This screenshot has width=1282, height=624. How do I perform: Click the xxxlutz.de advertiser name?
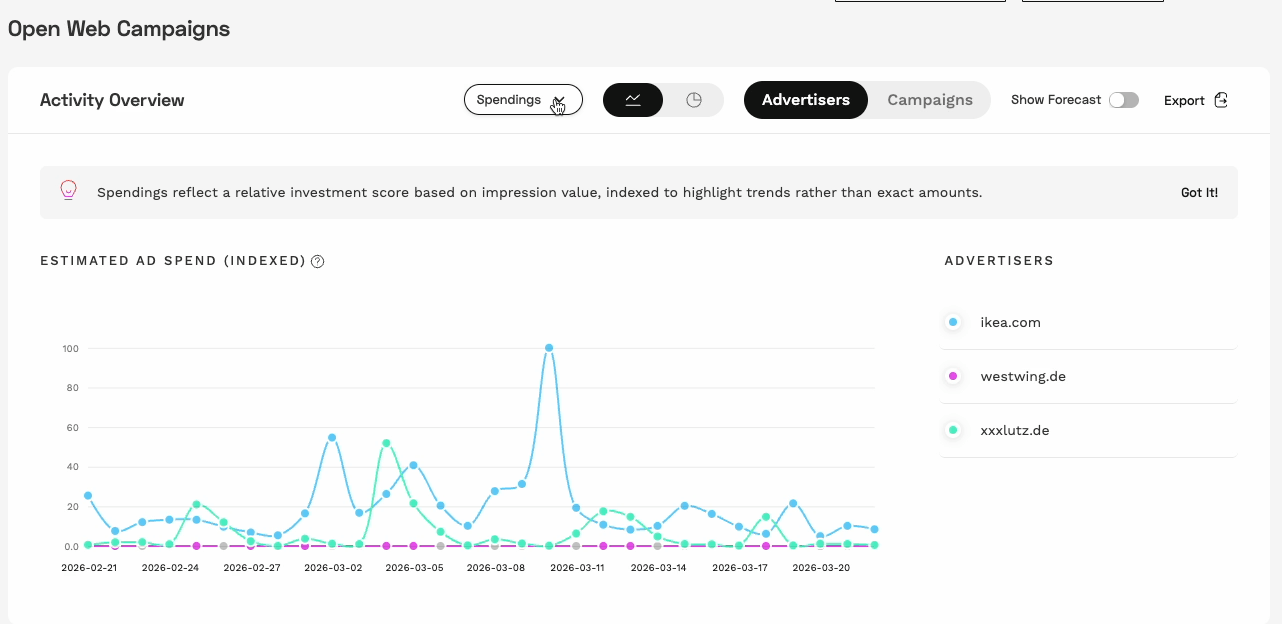click(1015, 430)
